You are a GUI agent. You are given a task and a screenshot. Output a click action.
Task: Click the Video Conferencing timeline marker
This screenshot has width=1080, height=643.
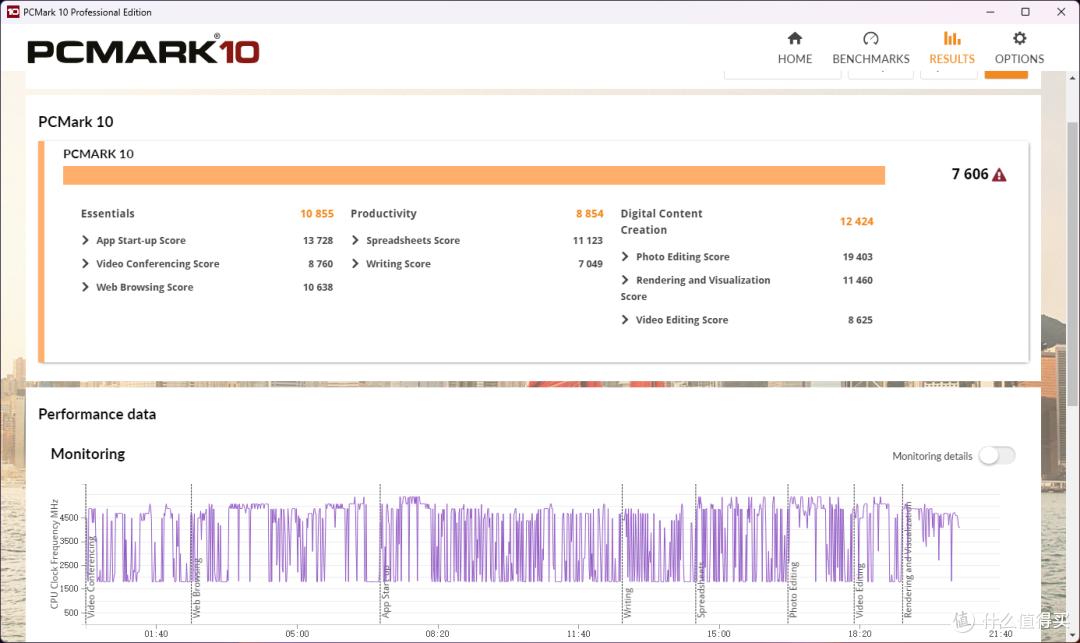coord(90,578)
